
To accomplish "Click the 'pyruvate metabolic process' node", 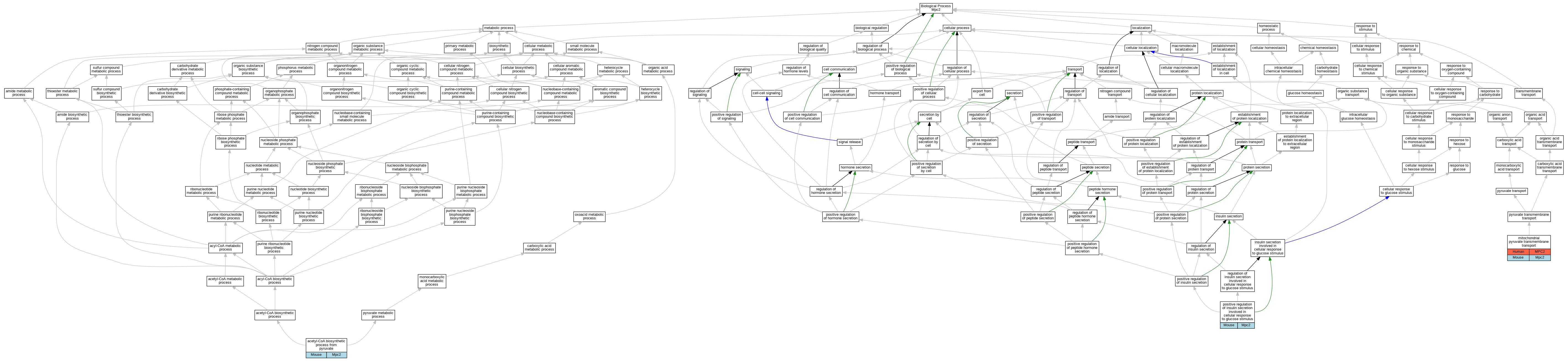I will (x=378, y=314).
